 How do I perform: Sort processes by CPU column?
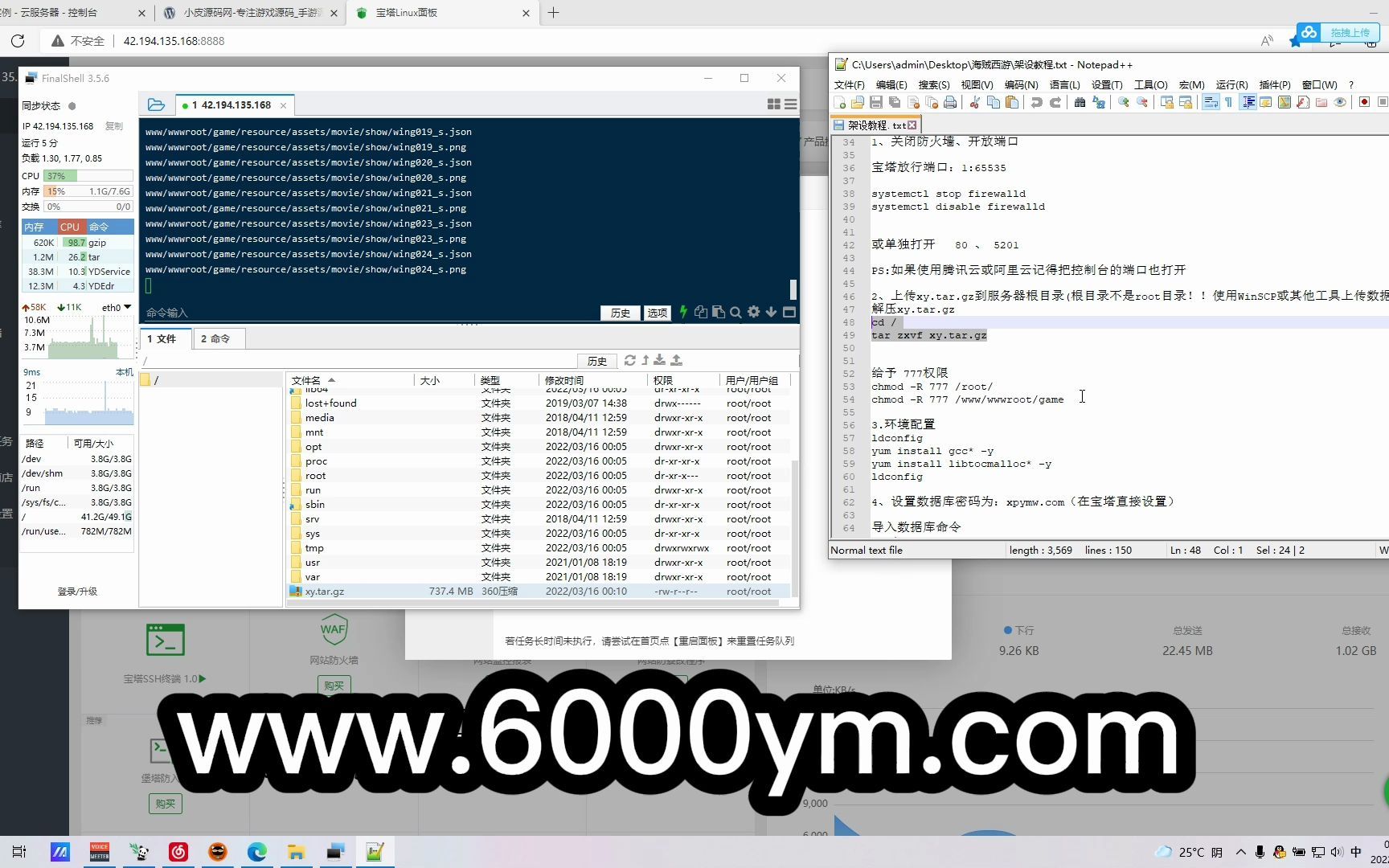[x=70, y=227]
